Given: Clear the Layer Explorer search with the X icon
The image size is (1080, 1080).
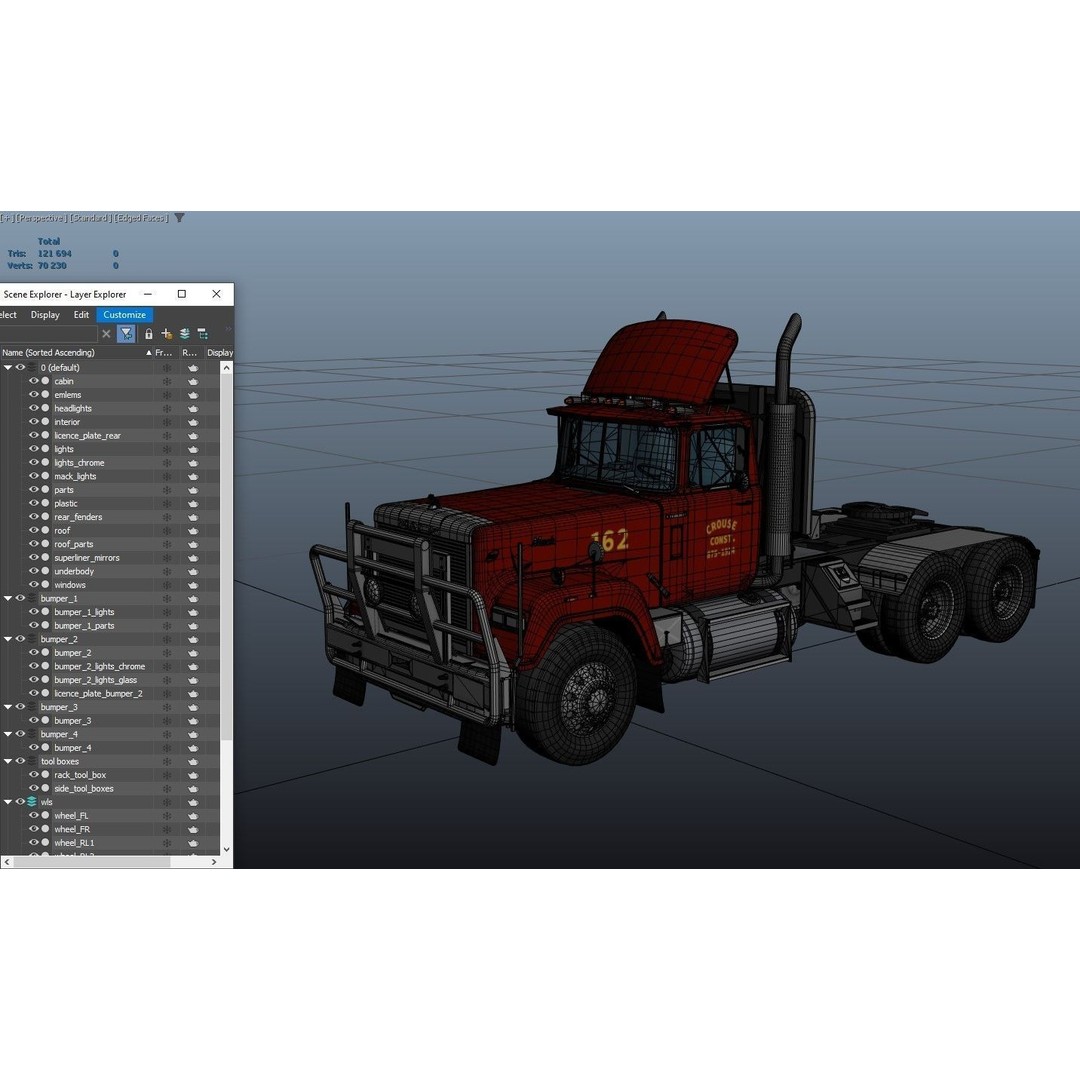Looking at the screenshot, I should click(x=106, y=334).
